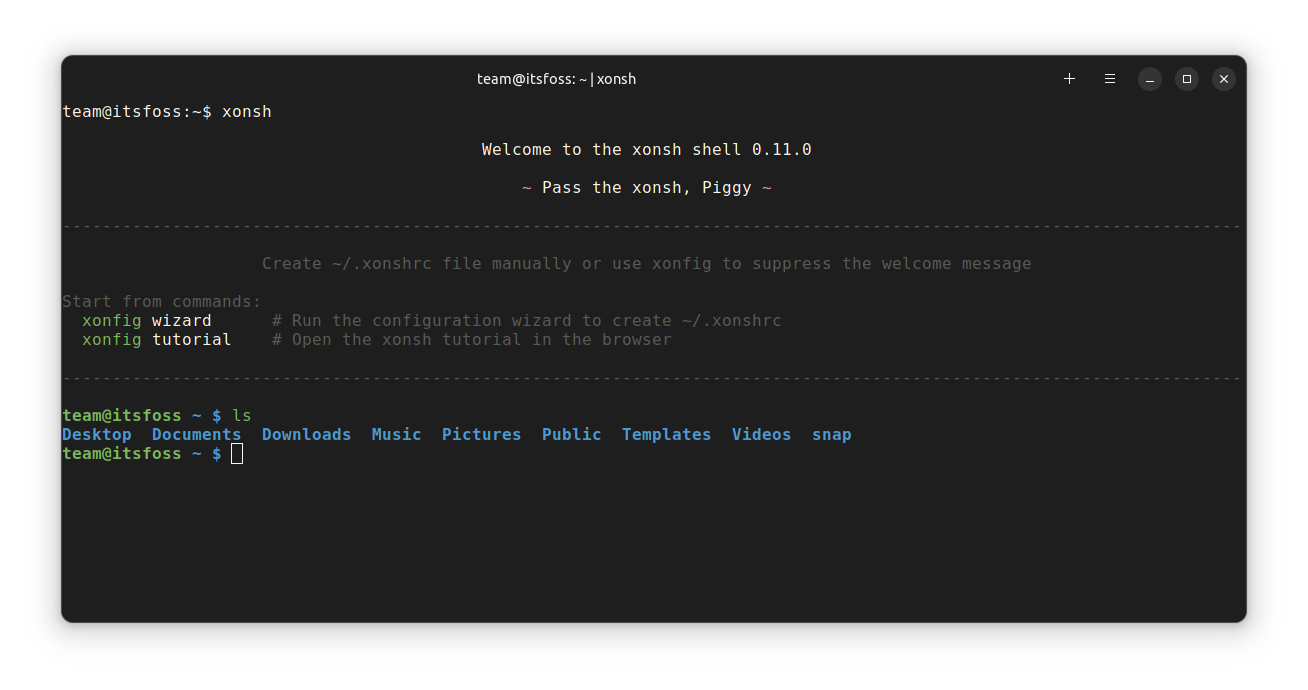Click the snap directory name
The height and width of the screenshot is (690, 1308).
tap(831, 435)
